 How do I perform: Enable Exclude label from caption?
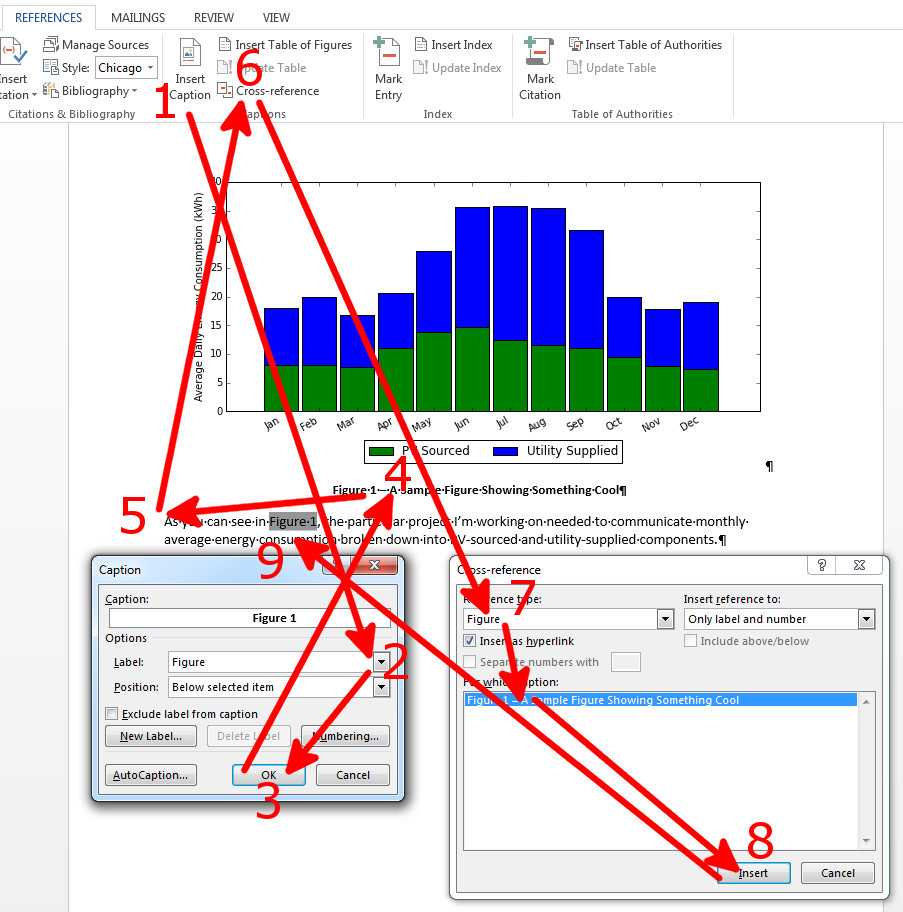[112, 713]
